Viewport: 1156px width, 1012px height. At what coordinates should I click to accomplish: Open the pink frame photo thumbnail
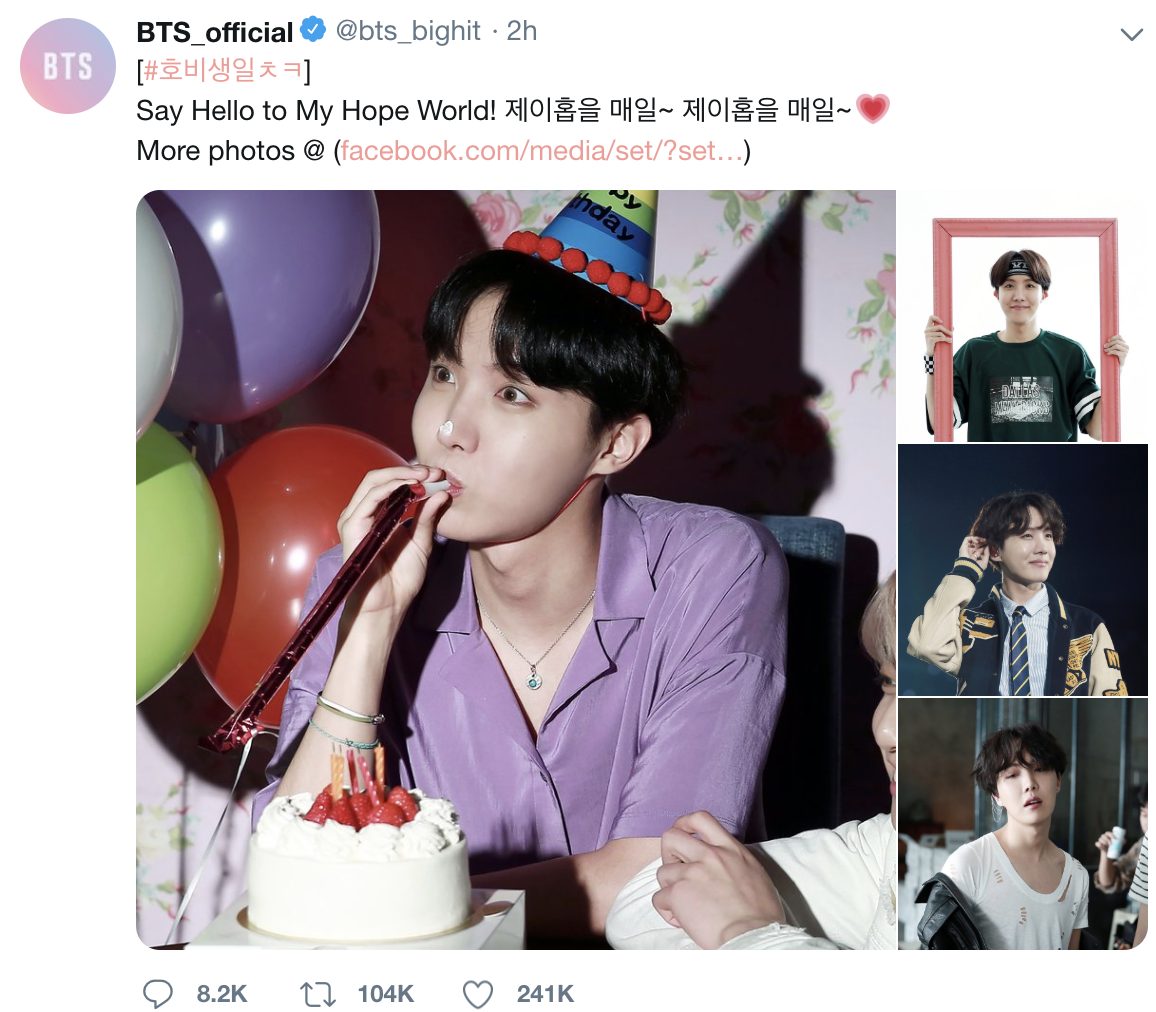pyautogui.click(x=1023, y=316)
